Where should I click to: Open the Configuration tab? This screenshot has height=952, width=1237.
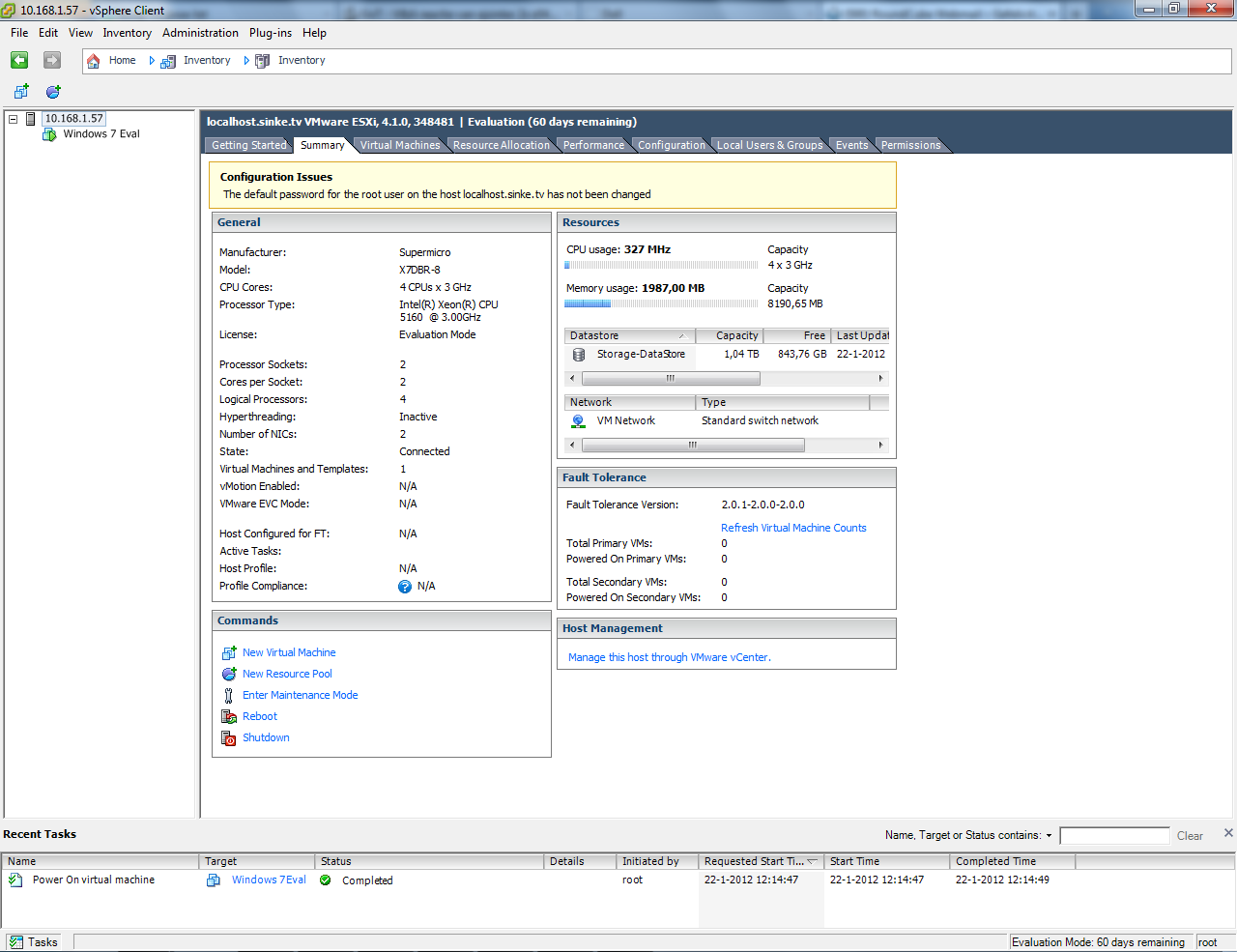pos(671,145)
